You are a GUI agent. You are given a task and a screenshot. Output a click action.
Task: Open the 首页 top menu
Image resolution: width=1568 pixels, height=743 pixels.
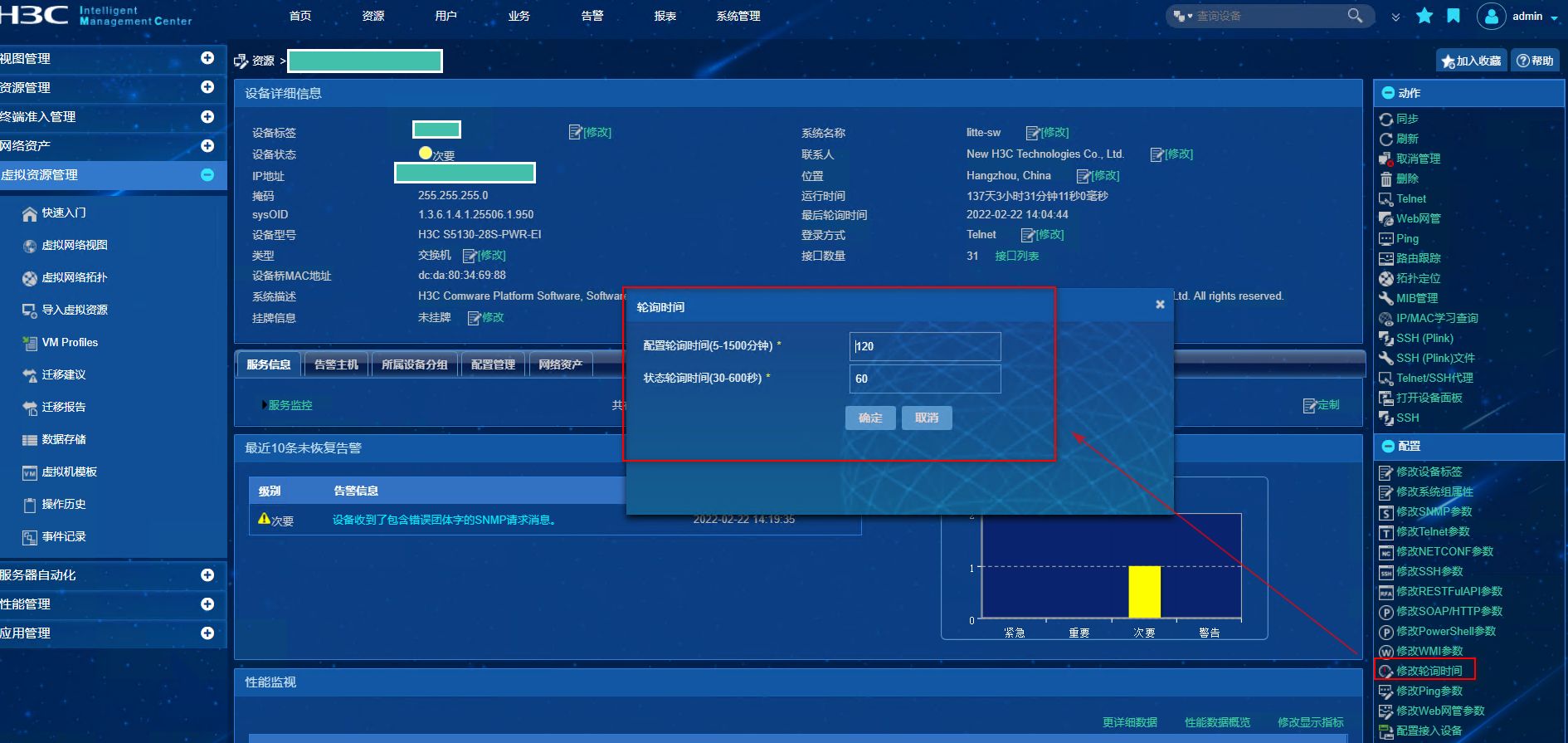pyautogui.click(x=300, y=16)
